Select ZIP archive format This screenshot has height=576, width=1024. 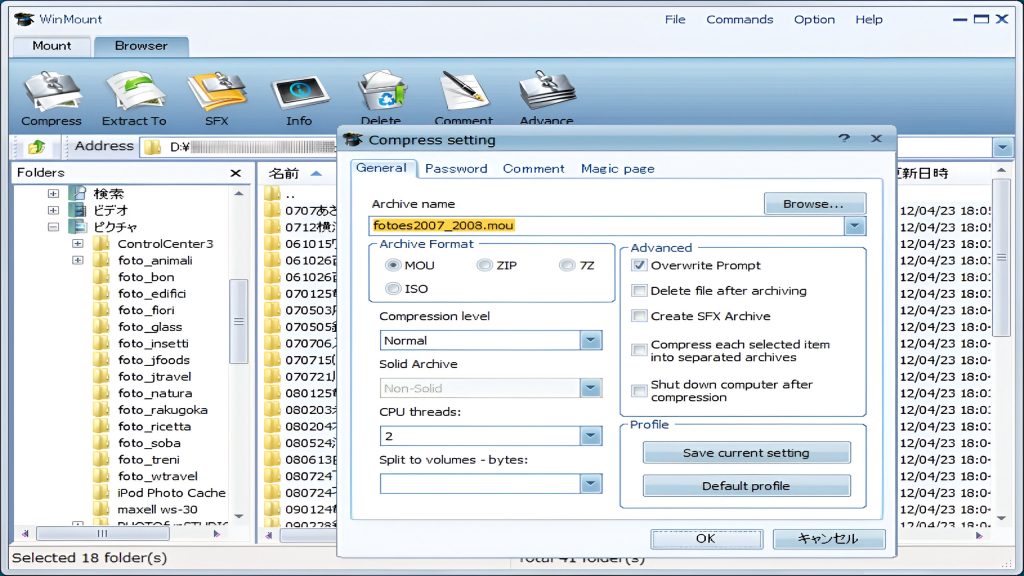484,265
